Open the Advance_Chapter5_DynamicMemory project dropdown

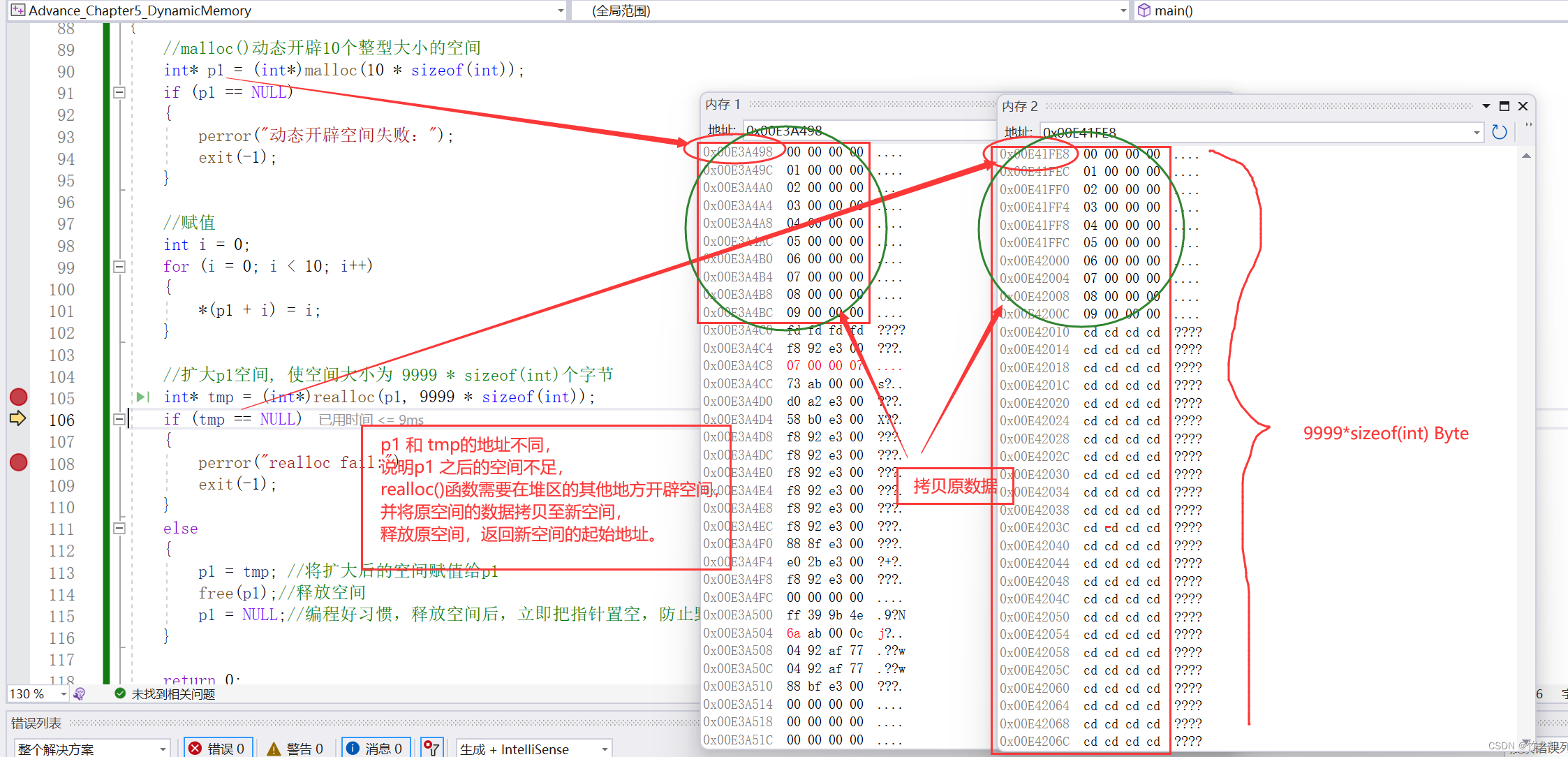coord(560,10)
